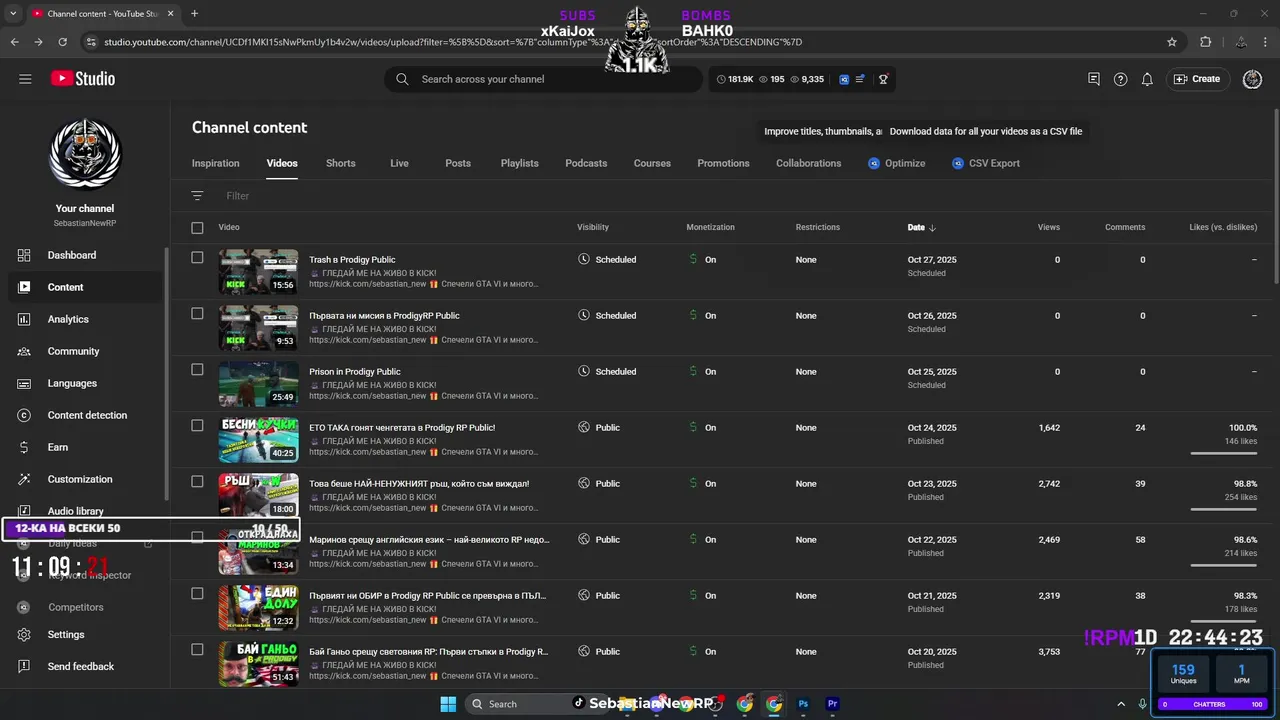
Task: Bookmark this page with star icon
Action: (1172, 42)
